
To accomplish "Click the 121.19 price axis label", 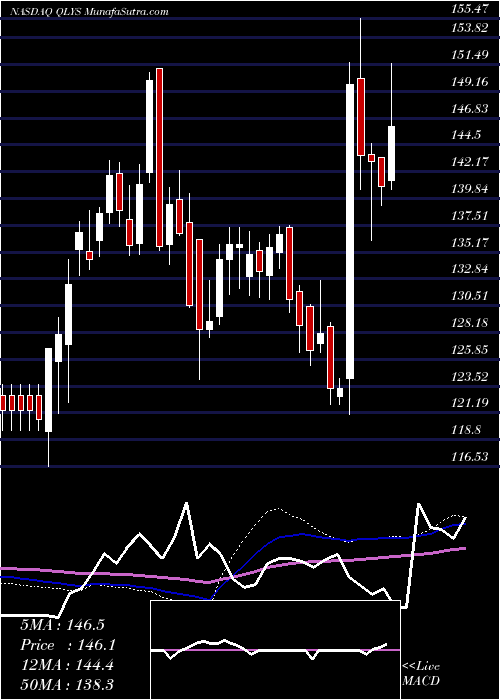I will pos(468,403).
